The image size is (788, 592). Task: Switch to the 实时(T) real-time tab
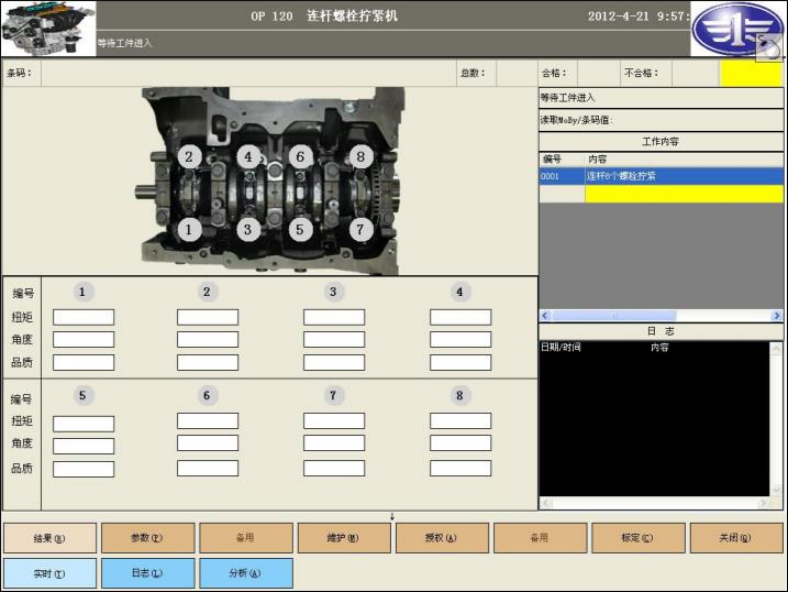point(49,573)
